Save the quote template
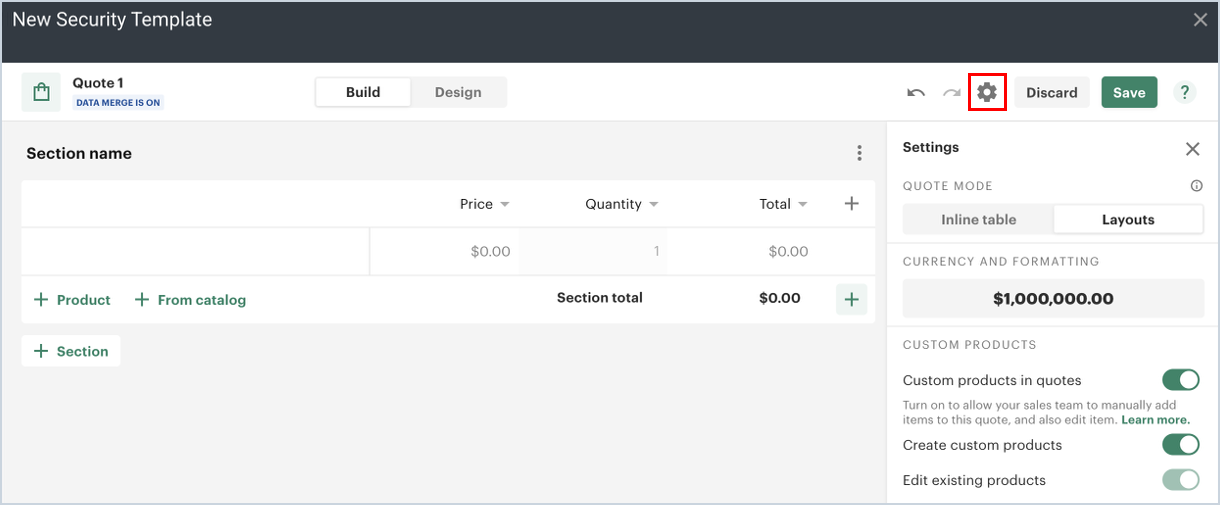Screen dimensions: 1220x505 1129,92
